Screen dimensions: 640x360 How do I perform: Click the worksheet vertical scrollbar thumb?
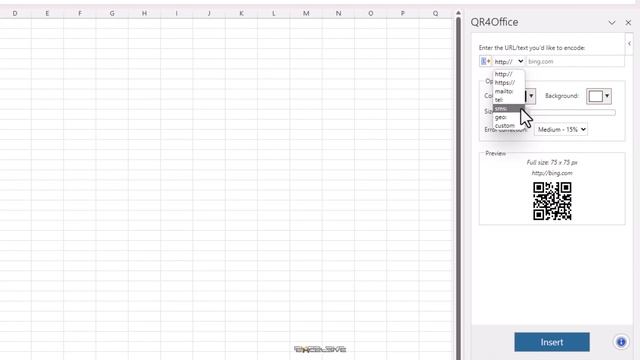458,188
